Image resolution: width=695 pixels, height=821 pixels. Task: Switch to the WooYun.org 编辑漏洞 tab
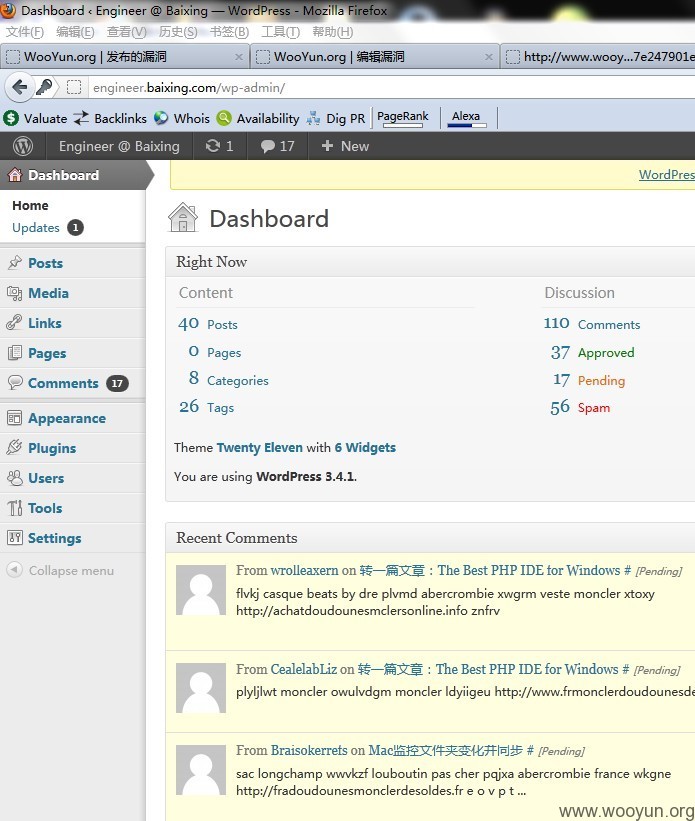[x=374, y=57]
